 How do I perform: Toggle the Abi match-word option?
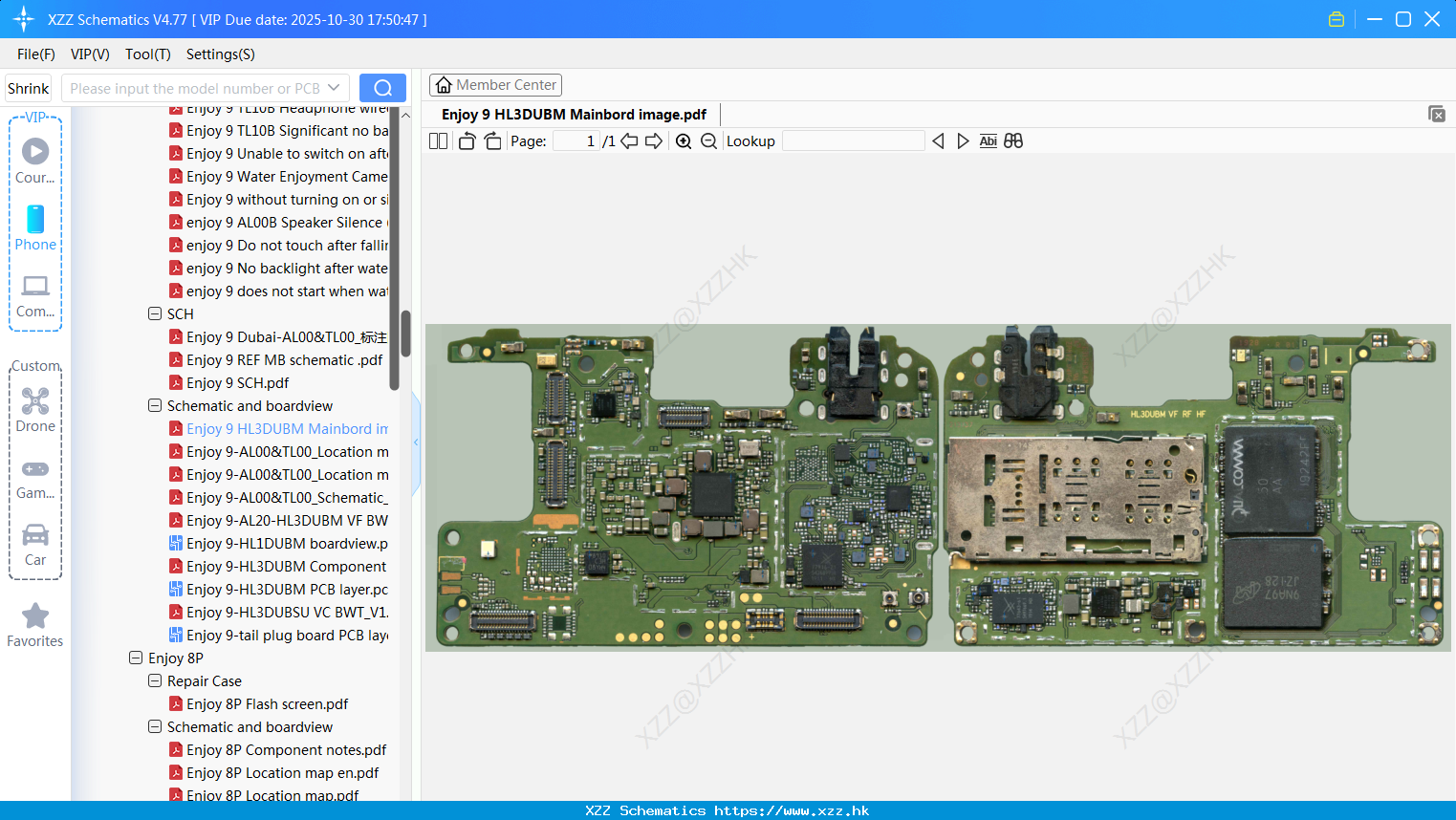989,141
